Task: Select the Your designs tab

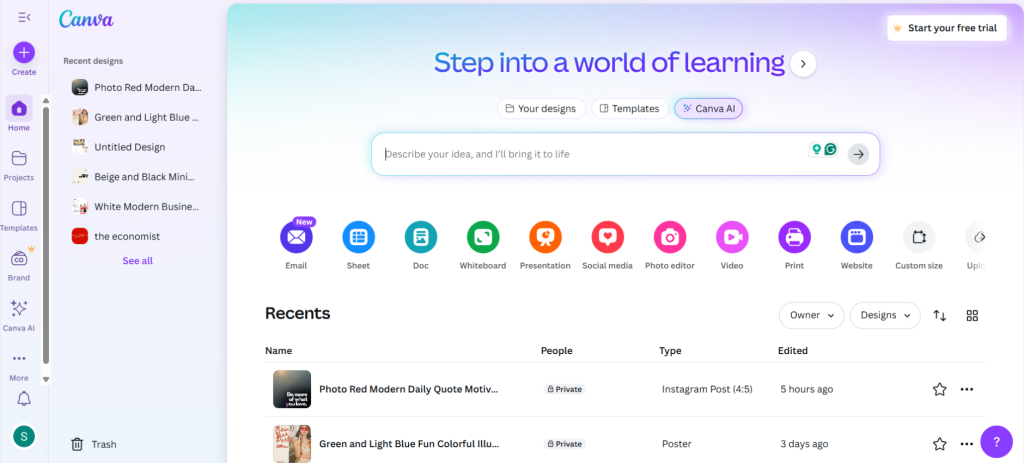Action: click(x=540, y=108)
